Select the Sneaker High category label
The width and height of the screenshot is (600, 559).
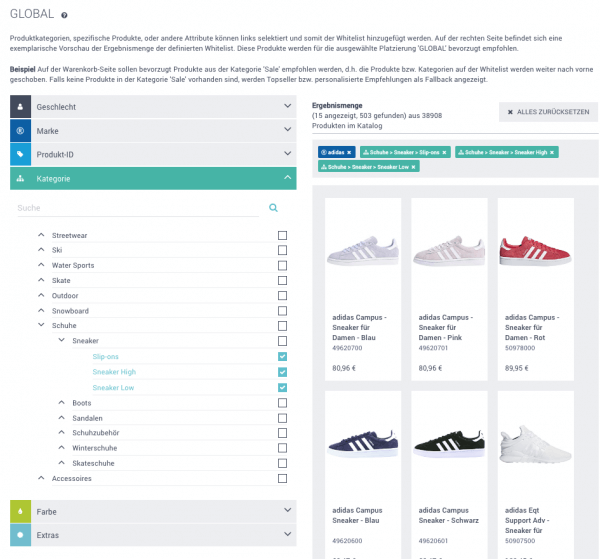click(x=114, y=372)
